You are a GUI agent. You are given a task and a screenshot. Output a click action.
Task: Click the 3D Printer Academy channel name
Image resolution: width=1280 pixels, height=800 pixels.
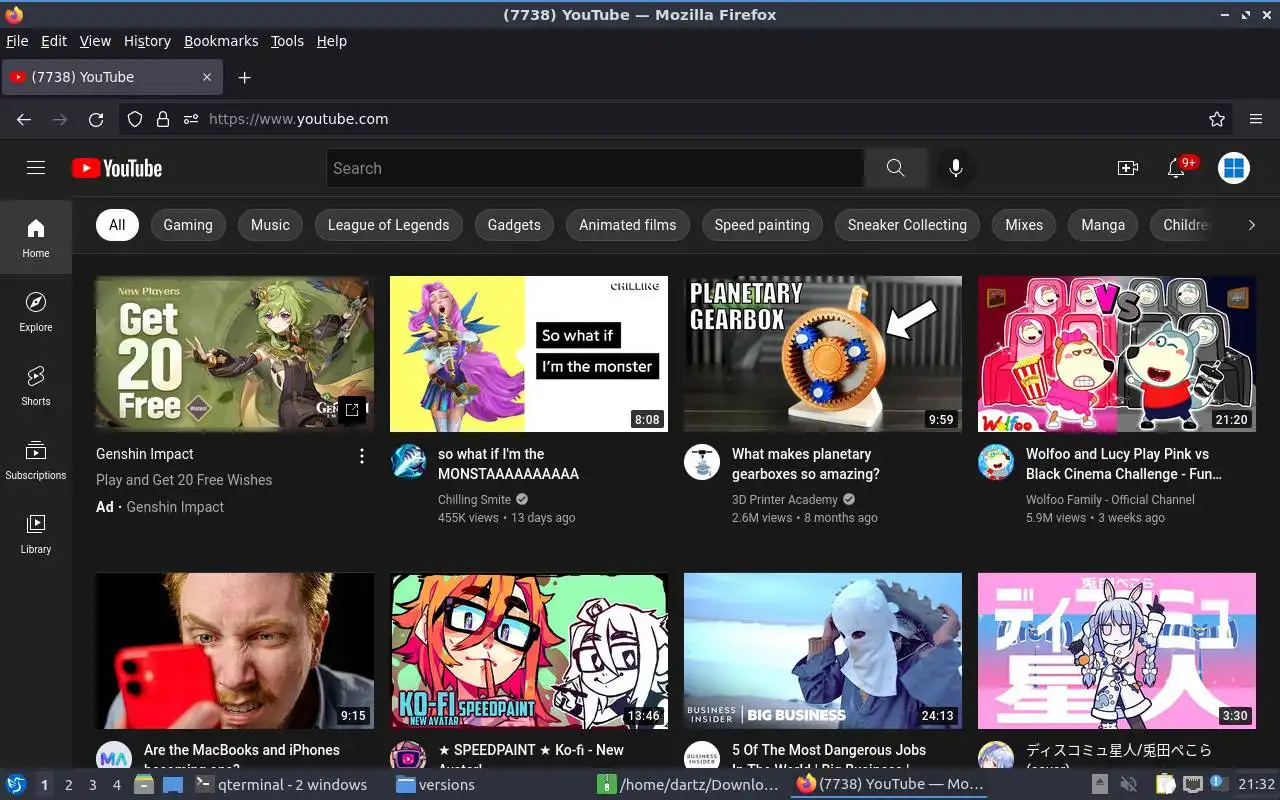pyautogui.click(x=785, y=500)
